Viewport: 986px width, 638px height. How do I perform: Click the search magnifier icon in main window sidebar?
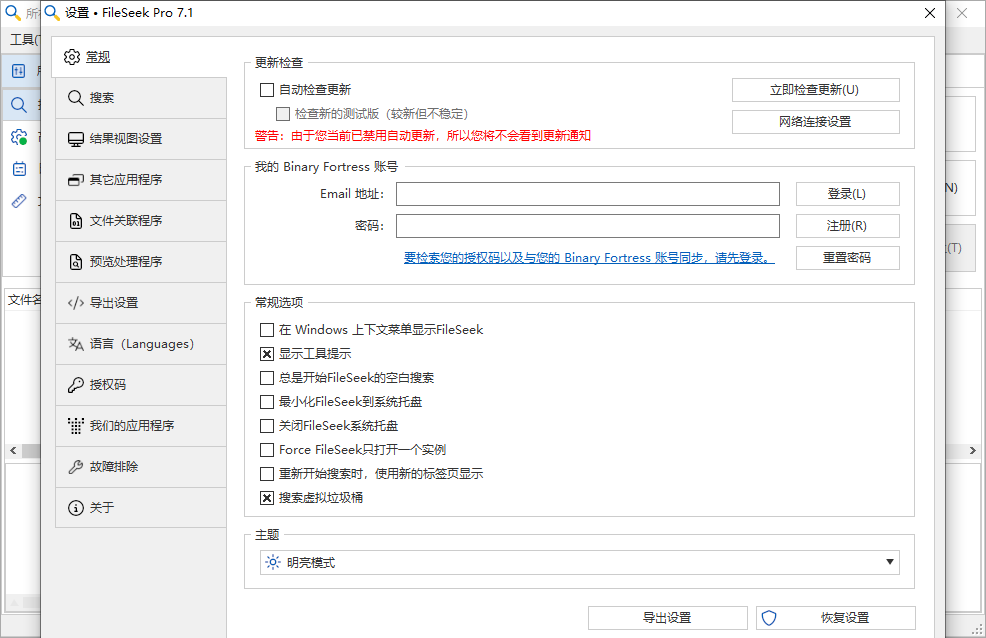coord(19,104)
